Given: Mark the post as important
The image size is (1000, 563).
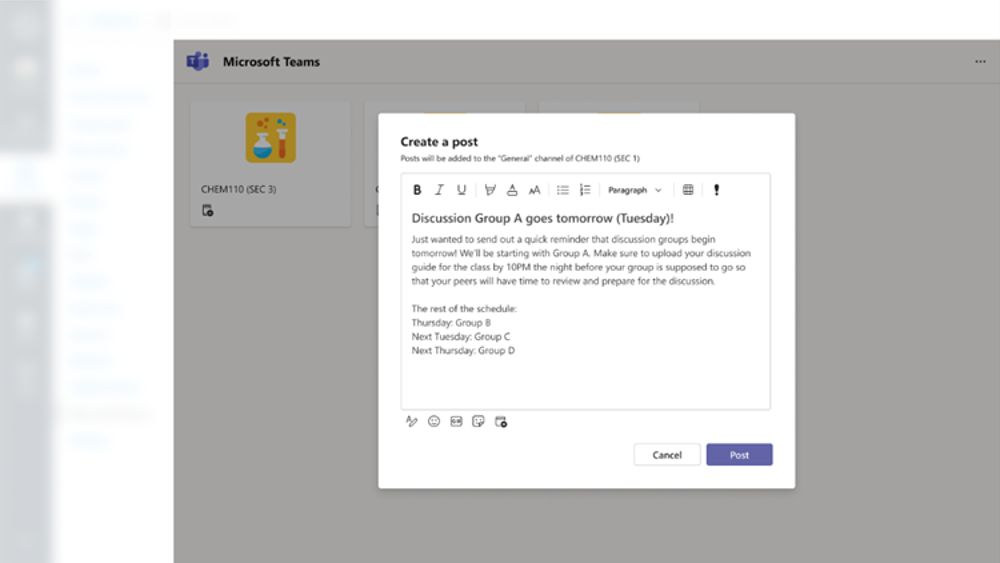Looking at the screenshot, I should pos(716,190).
